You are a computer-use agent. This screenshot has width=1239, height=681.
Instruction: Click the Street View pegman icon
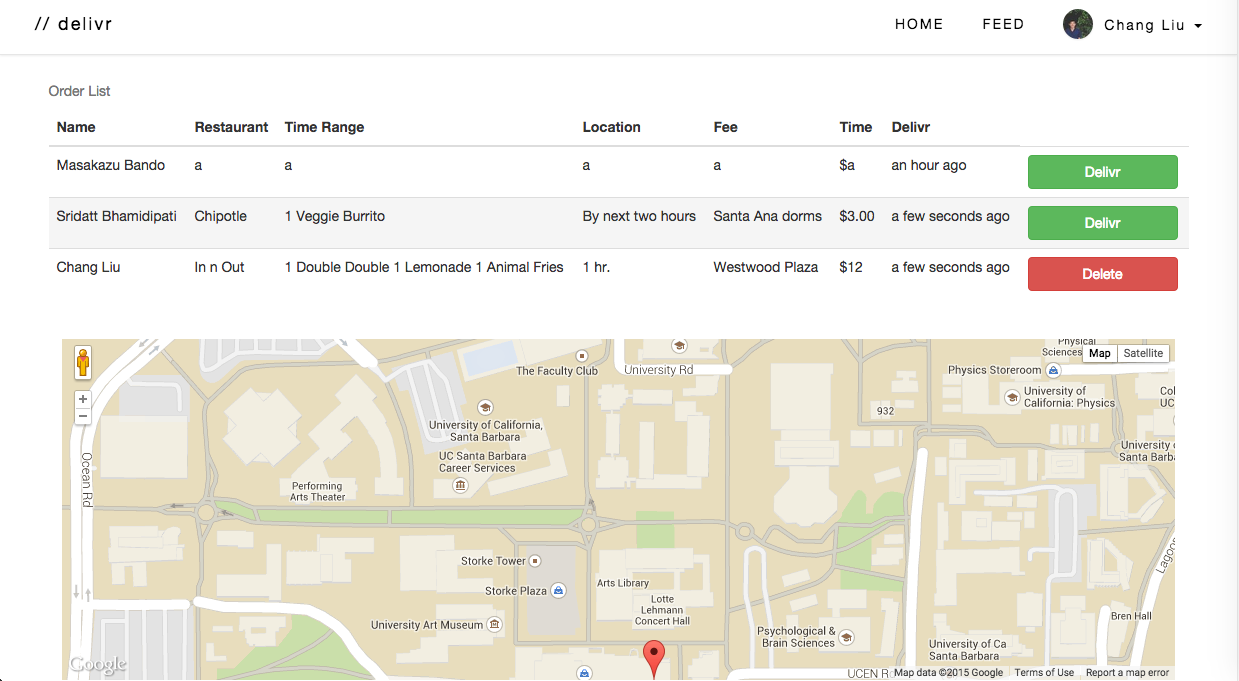tap(83, 362)
